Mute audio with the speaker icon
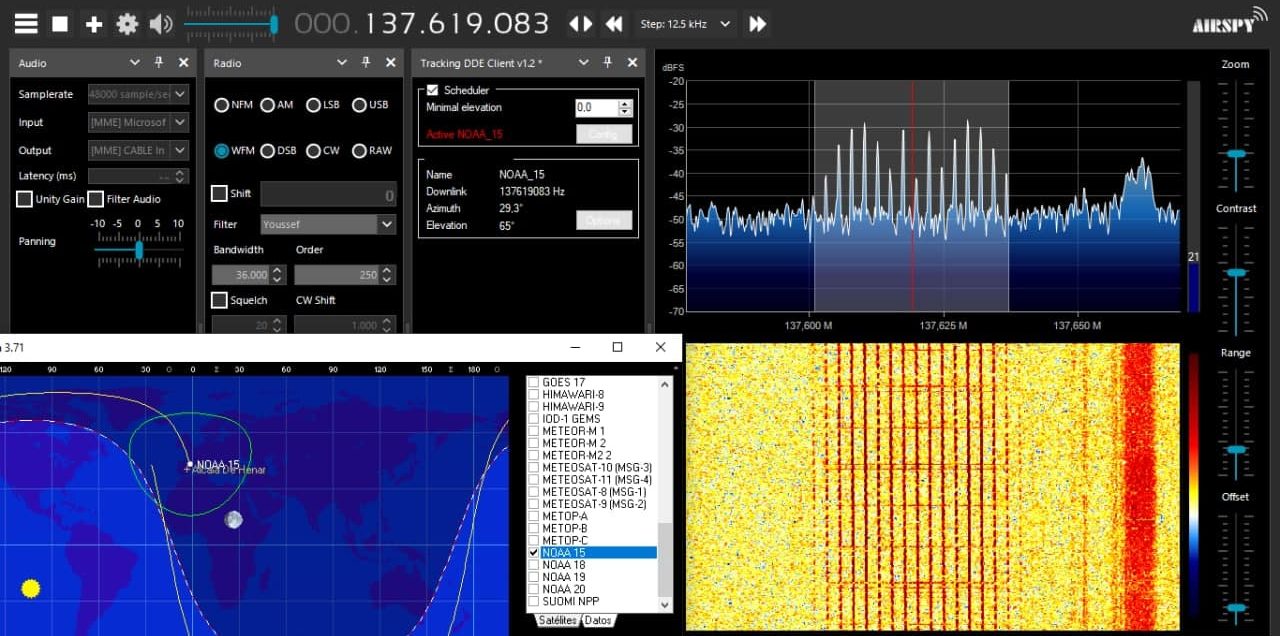This screenshot has width=1280, height=636. click(160, 24)
